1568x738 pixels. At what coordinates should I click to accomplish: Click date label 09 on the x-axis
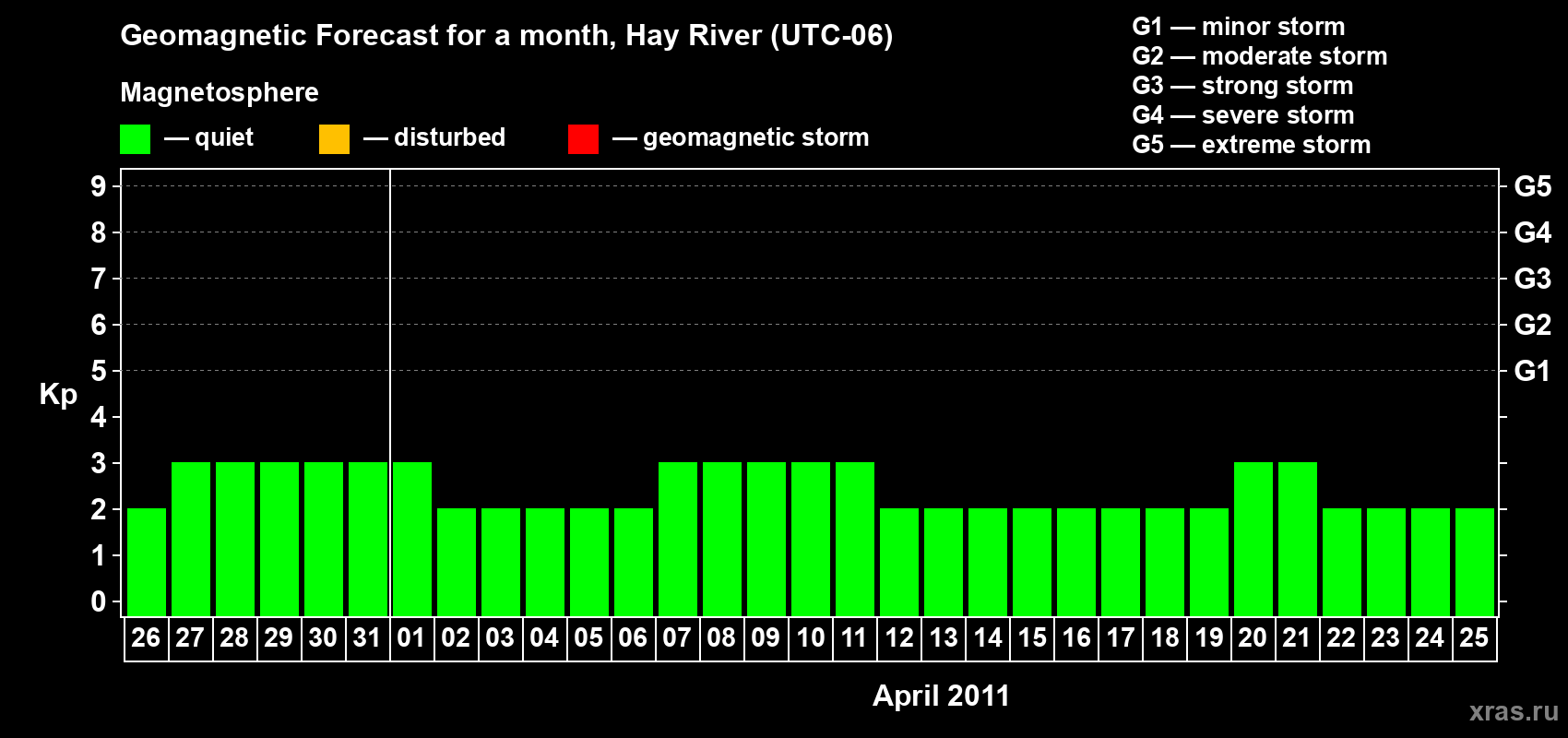(x=766, y=638)
